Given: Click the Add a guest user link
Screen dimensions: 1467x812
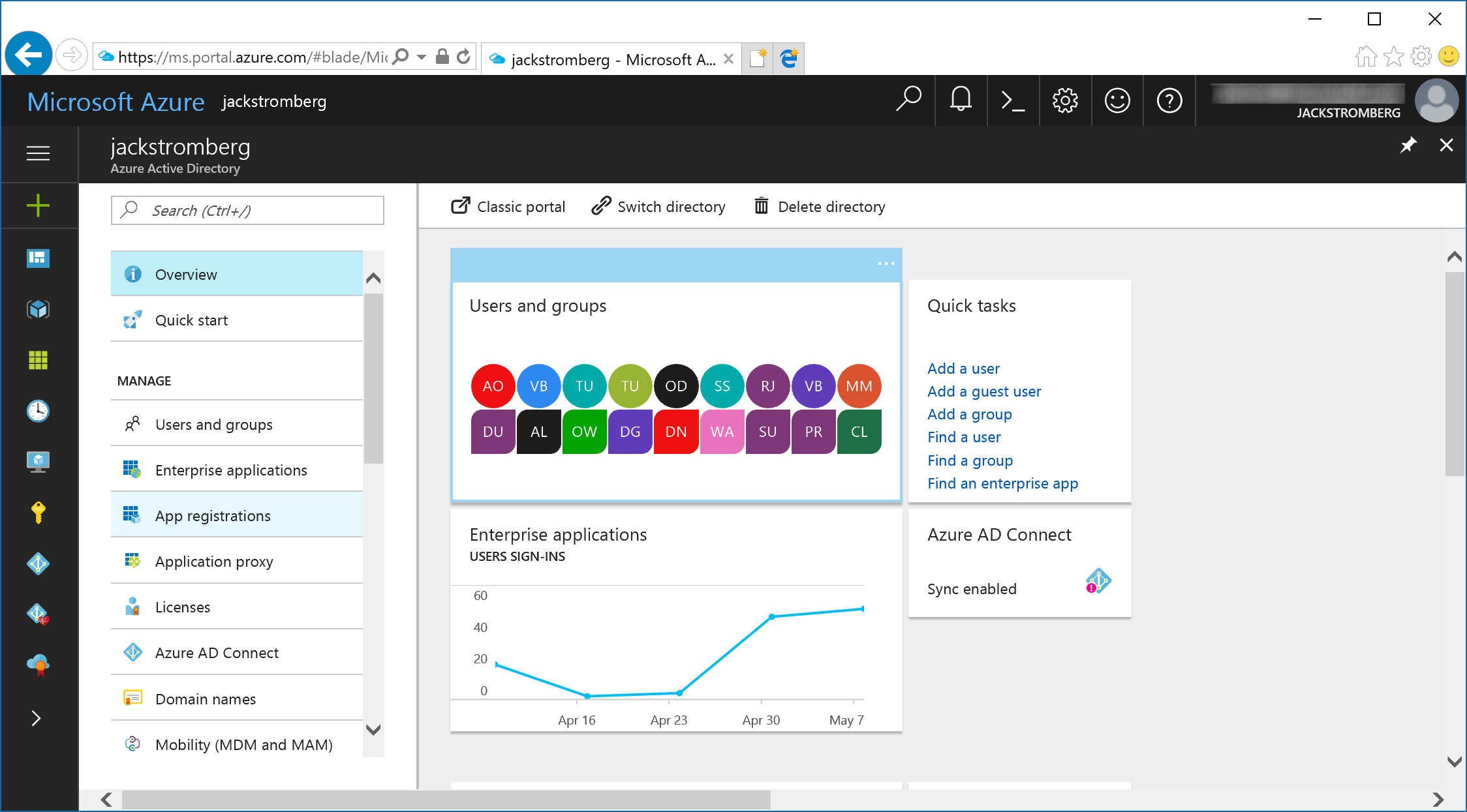Looking at the screenshot, I should click(x=984, y=391).
